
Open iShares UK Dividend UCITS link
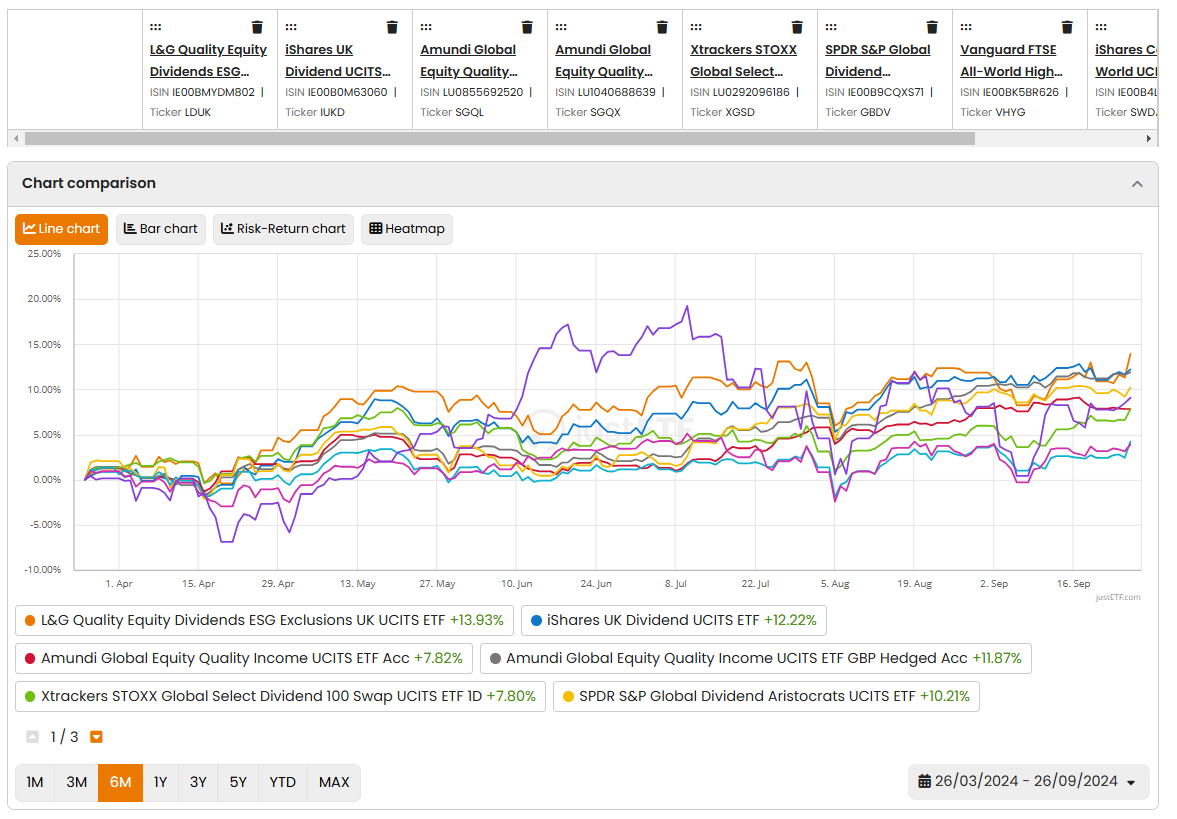point(338,60)
